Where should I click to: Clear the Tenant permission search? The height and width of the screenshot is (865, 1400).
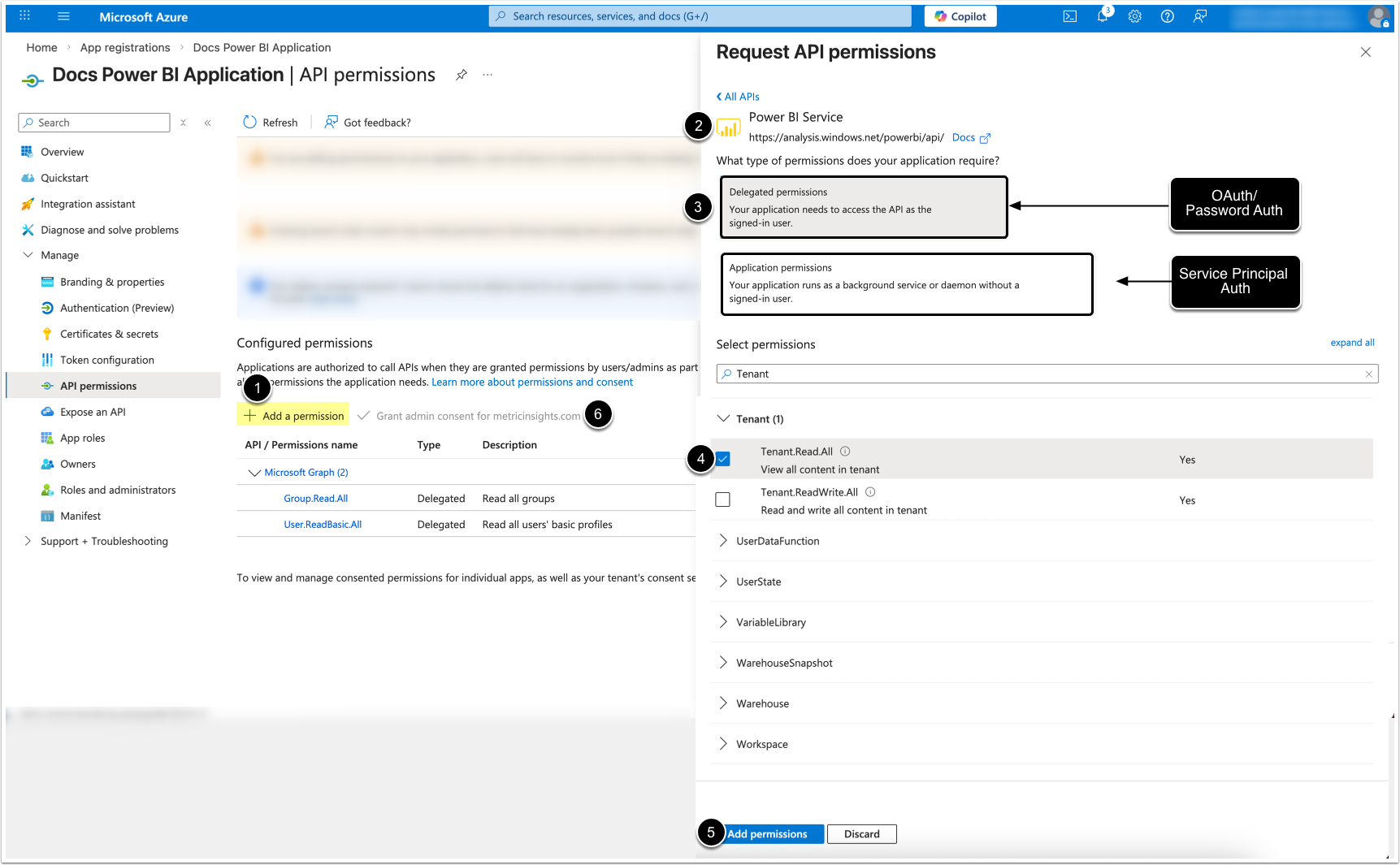pyautogui.click(x=1369, y=374)
